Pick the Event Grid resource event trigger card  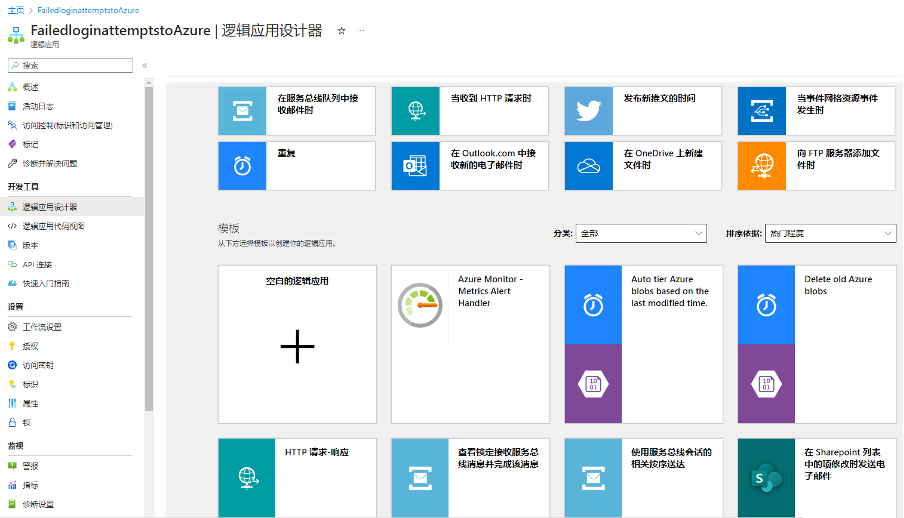(x=816, y=111)
